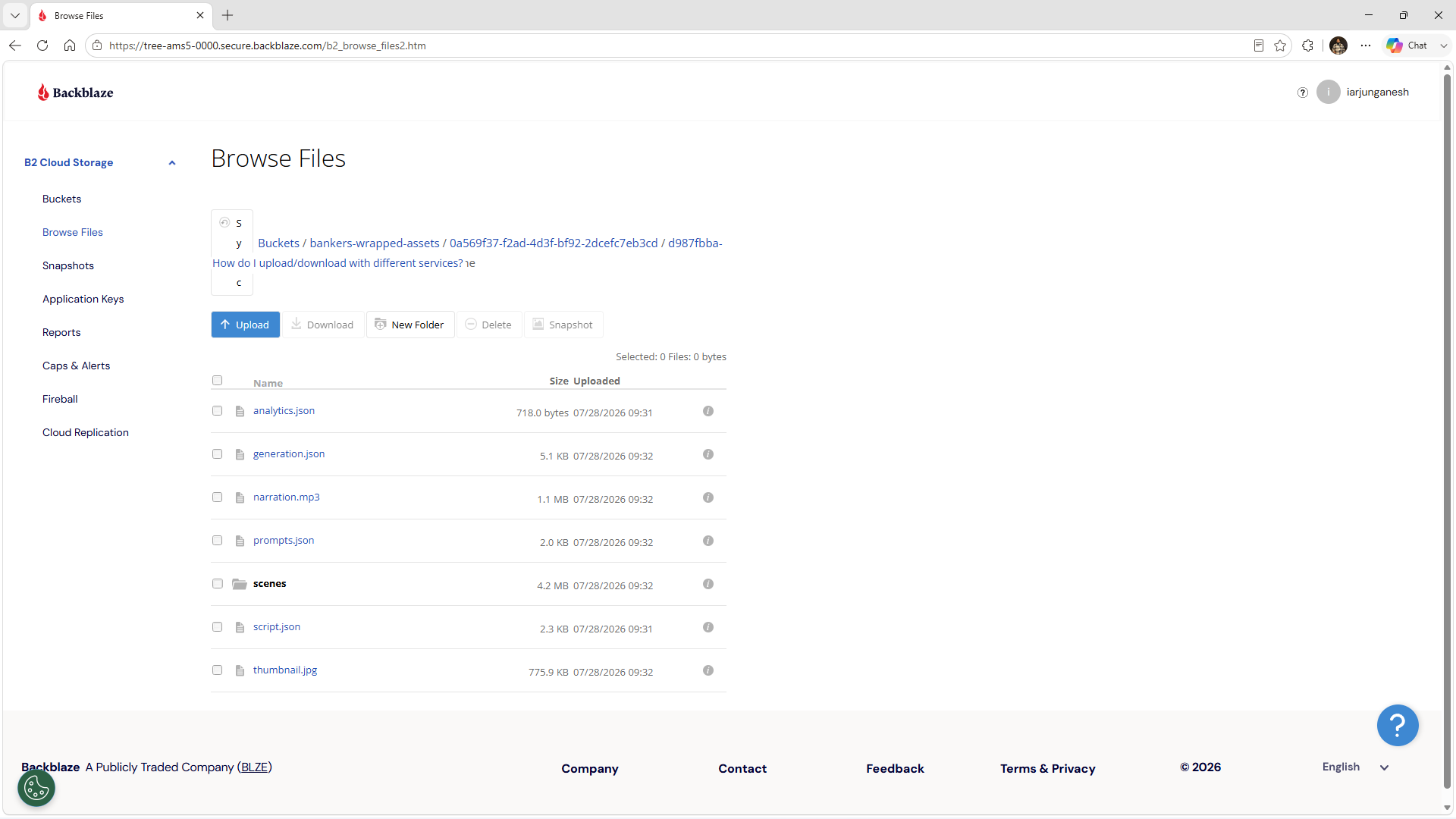Open the prompts.json file link
Screen dimensions: 1456x819
pos(284,541)
